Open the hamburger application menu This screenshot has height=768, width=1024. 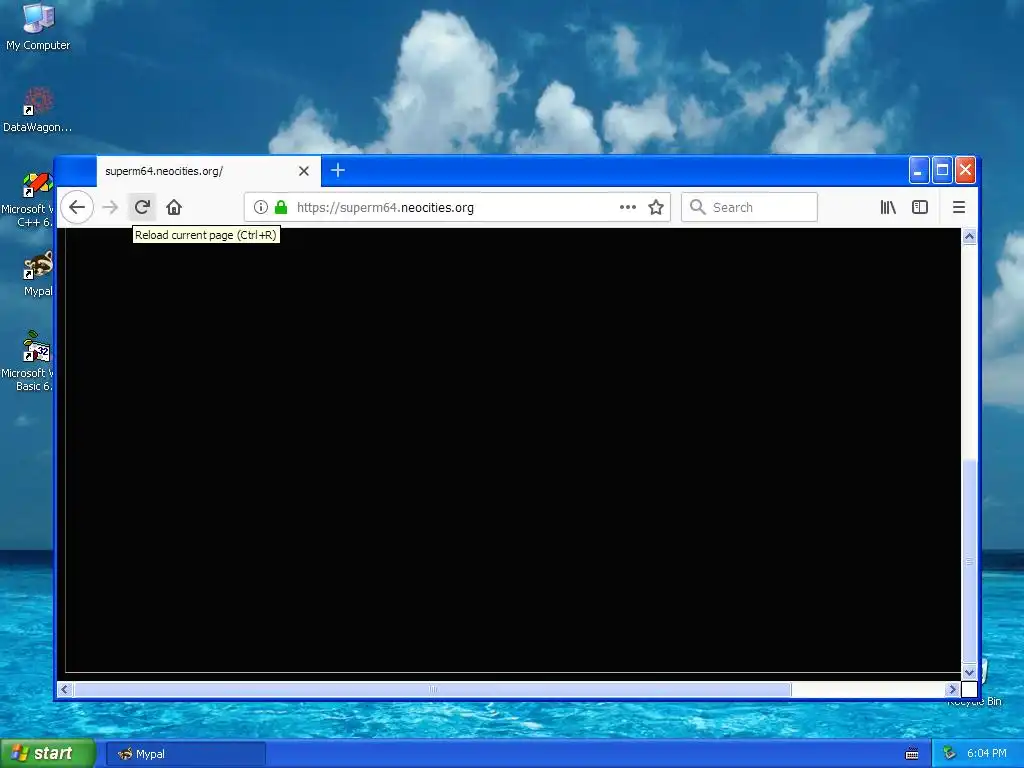(959, 208)
